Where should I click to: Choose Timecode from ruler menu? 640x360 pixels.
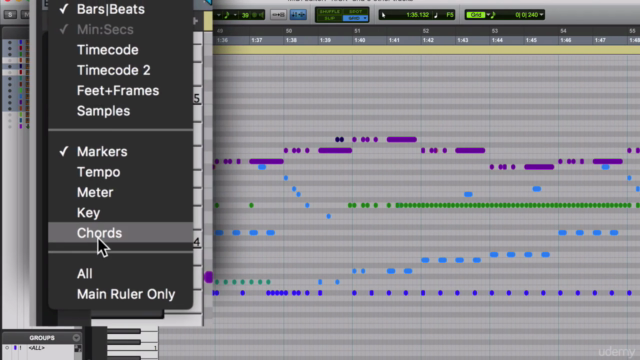[120, 50]
